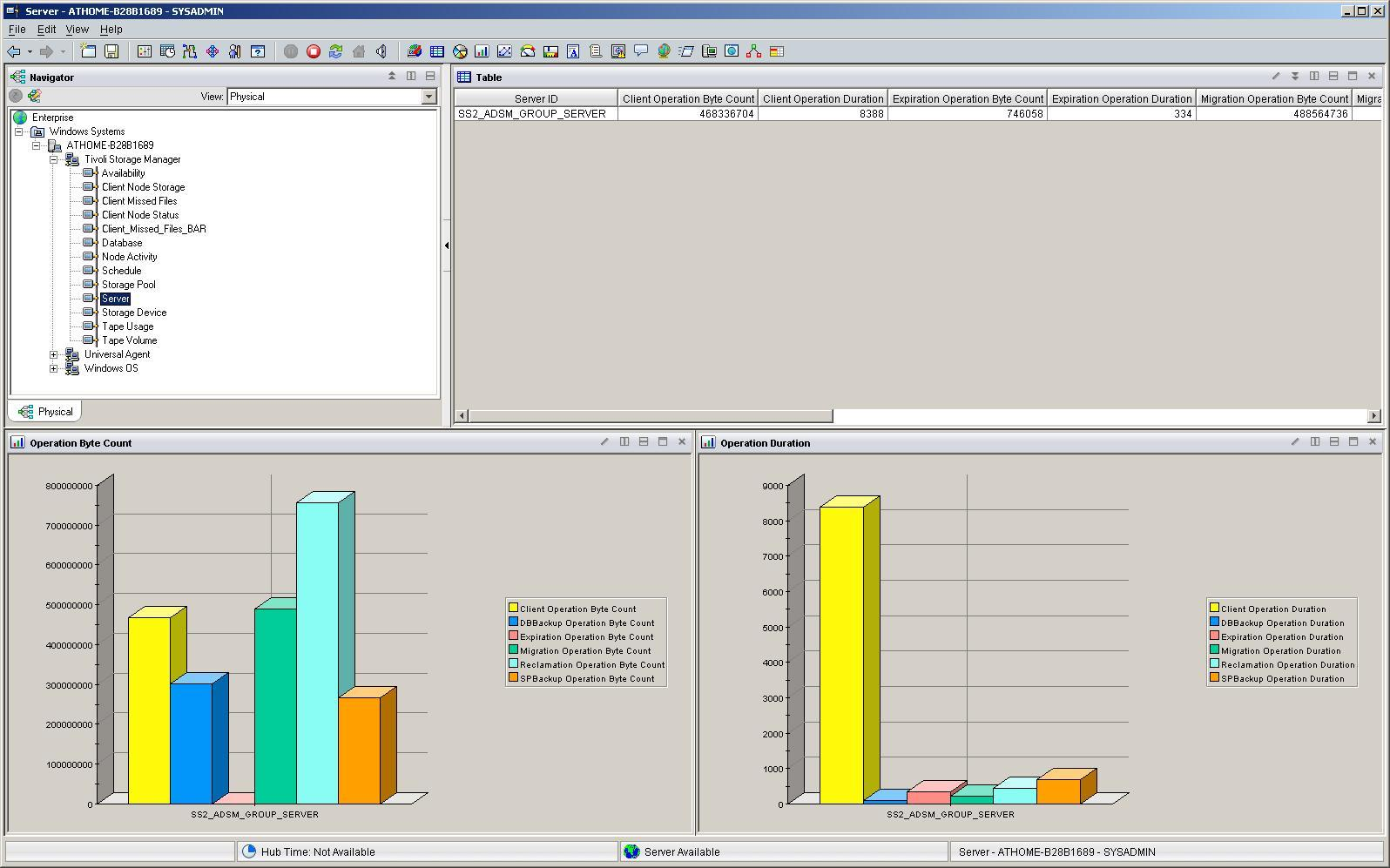Select Client_Missed_Files_BAR in navigator
This screenshot has width=1390, height=868.
[153, 229]
